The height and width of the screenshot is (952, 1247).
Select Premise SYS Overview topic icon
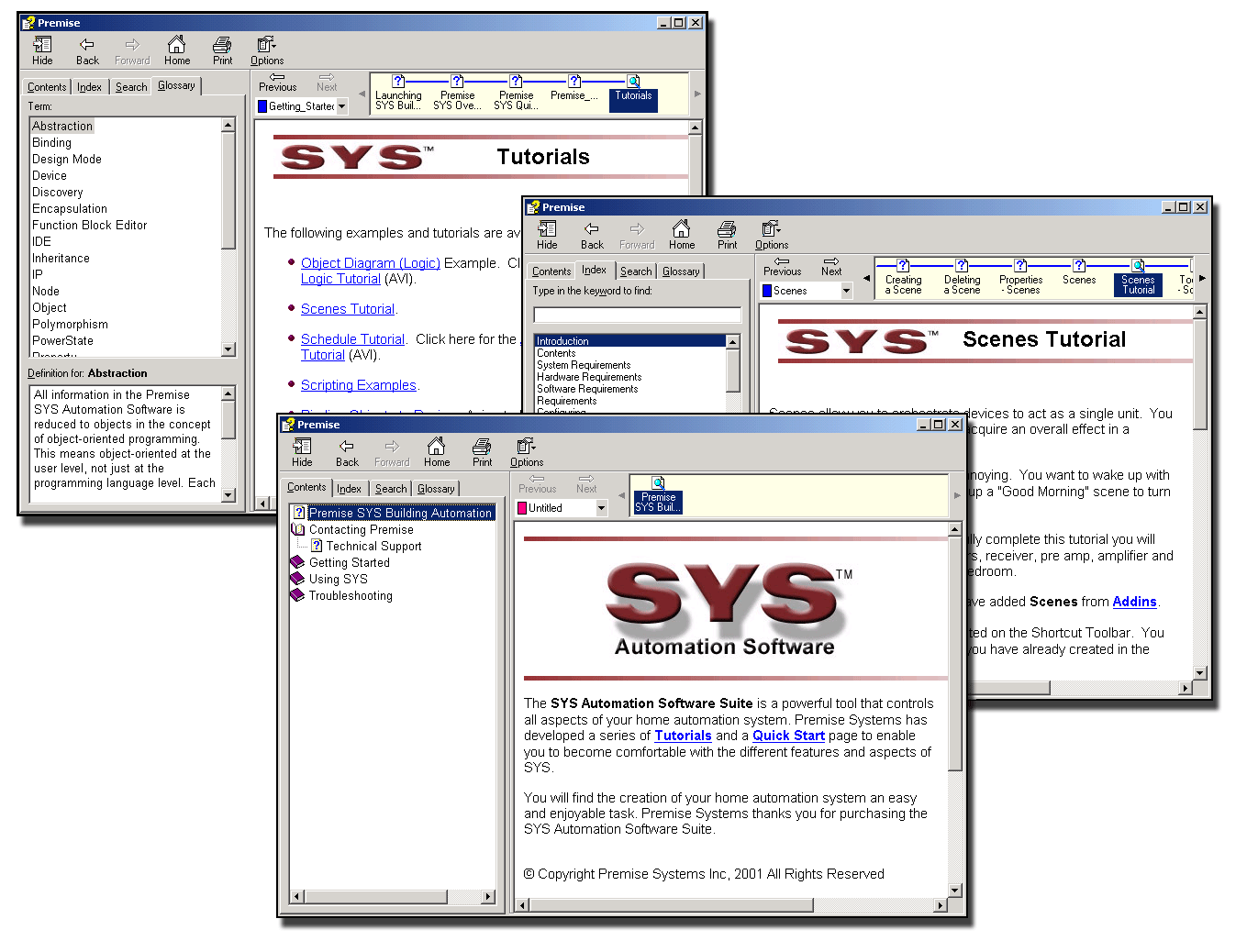457,94
